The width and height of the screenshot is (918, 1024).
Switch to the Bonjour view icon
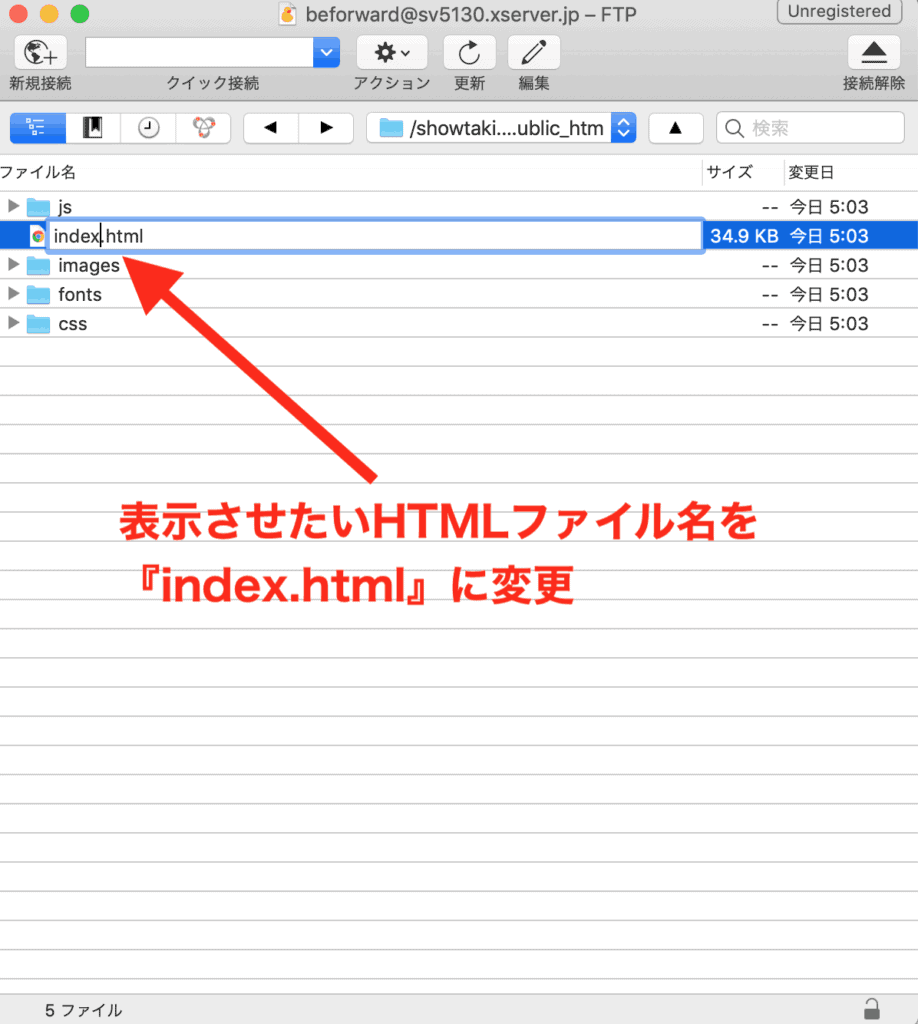click(x=203, y=127)
